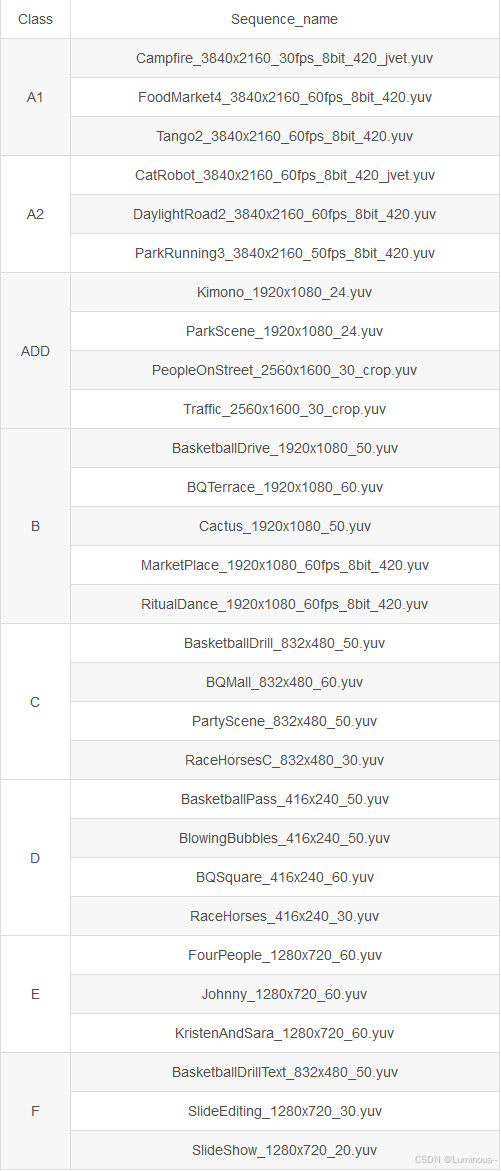Select the Campfire_3840x2160_30fps_8bit_420_jvet.yuv row
The height and width of the screenshot is (1171, 501).
click(284, 58)
